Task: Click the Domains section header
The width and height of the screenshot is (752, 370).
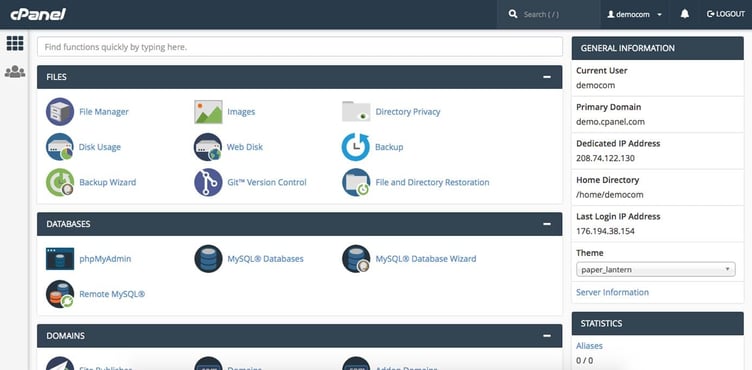Action: click(299, 336)
